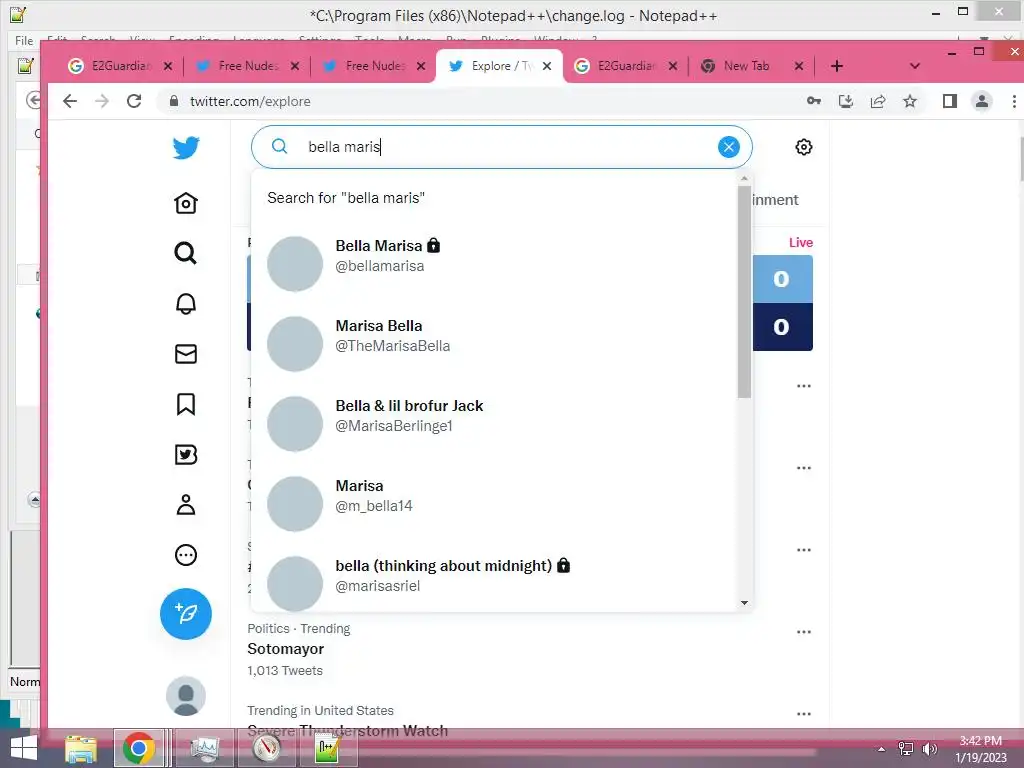Share this page via share icon

(878, 101)
